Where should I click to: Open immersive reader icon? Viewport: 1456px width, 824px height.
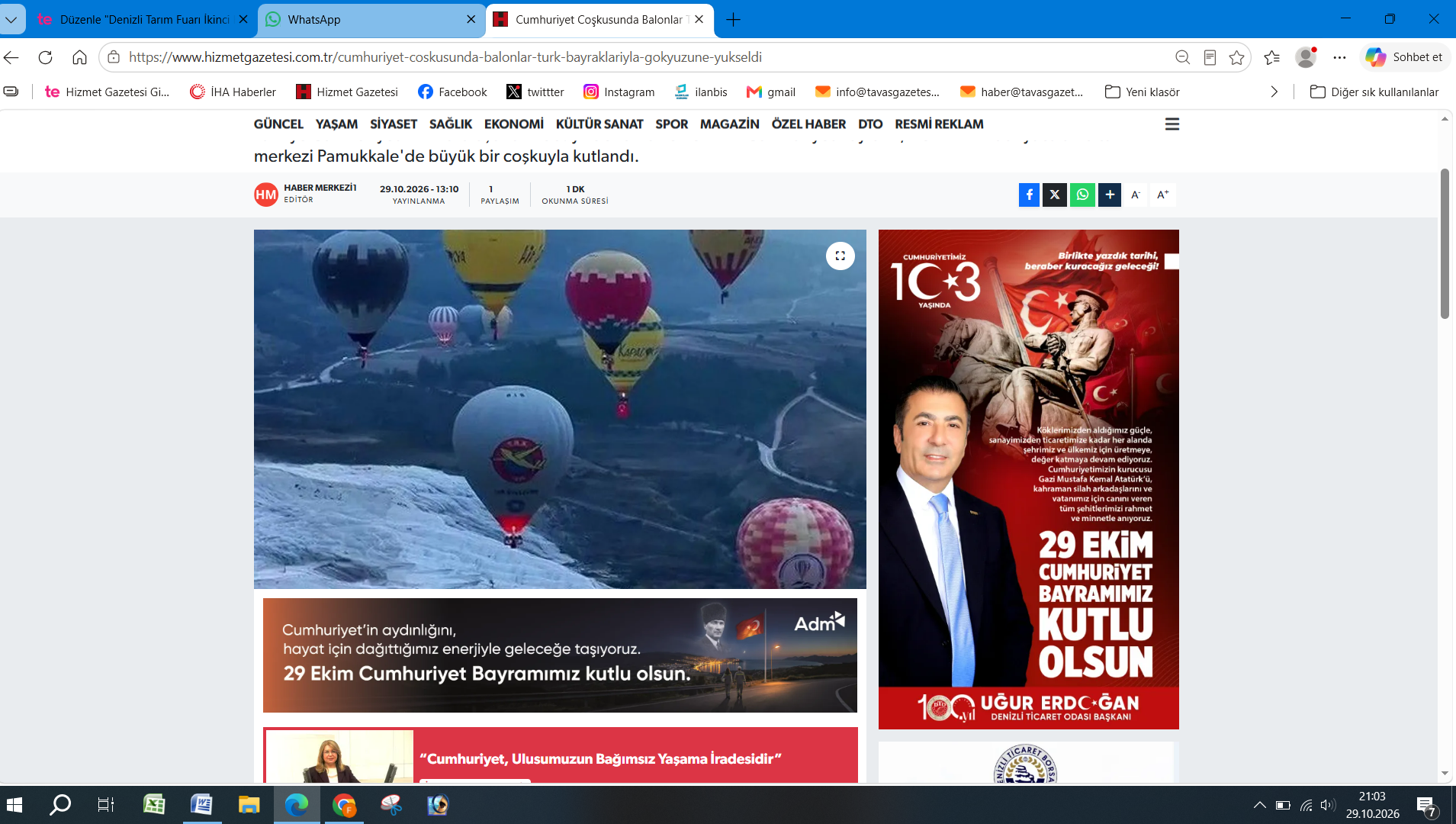(x=1210, y=57)
